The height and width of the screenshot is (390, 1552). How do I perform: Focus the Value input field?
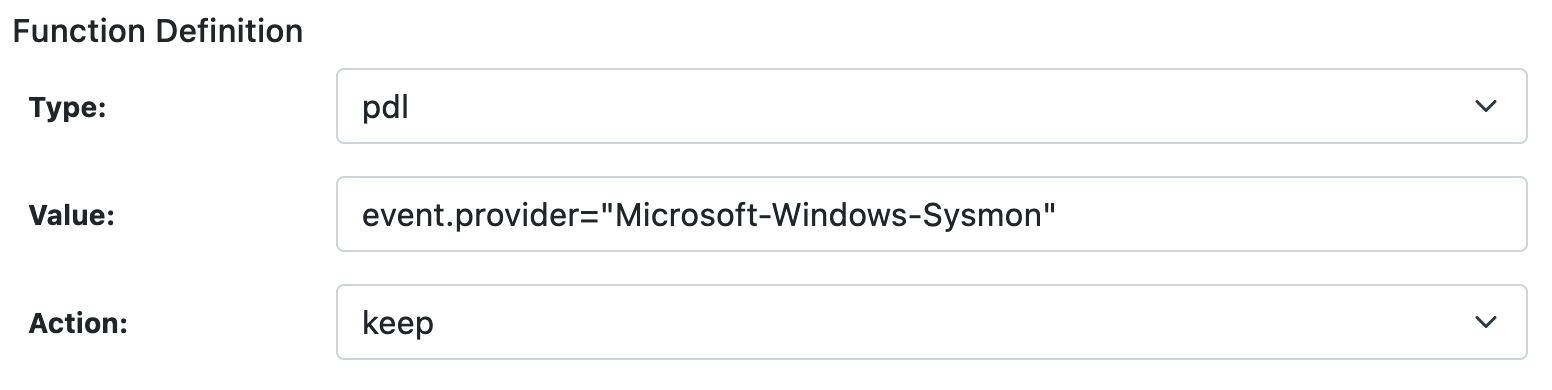point(931,214)
